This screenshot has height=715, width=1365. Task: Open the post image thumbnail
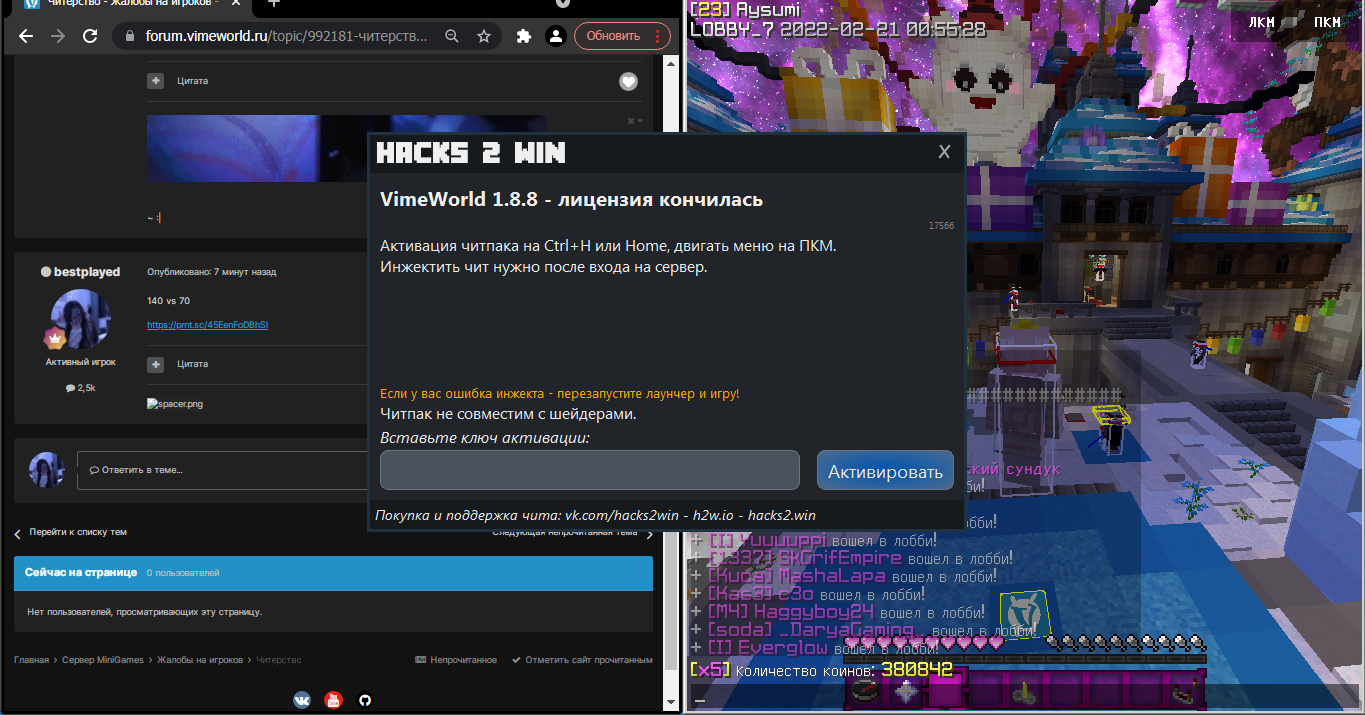click(258, 148)
